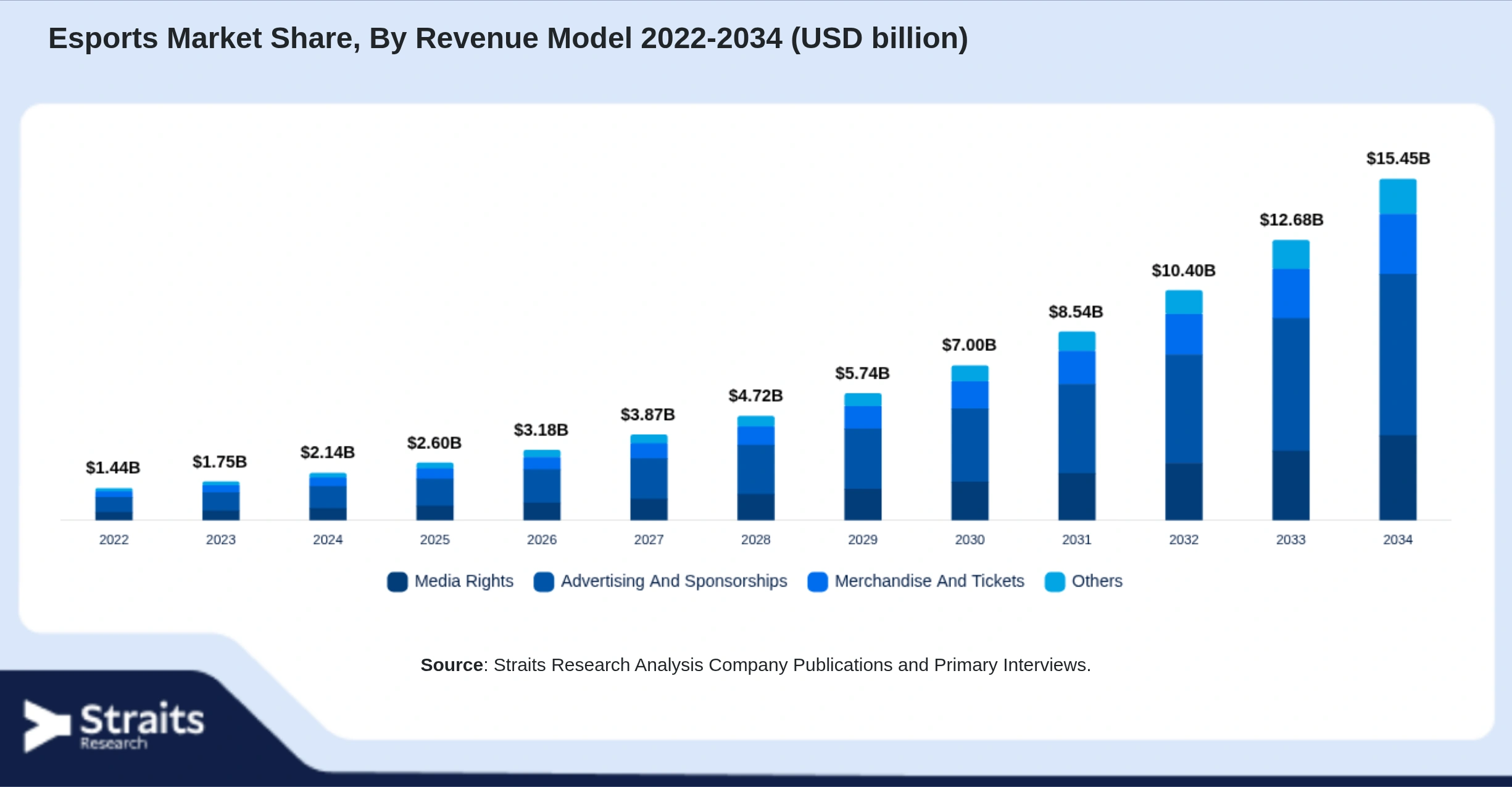
Task: Click the Advertising And Sponsorships segment of 2022 bar
Action: [114, 505]
